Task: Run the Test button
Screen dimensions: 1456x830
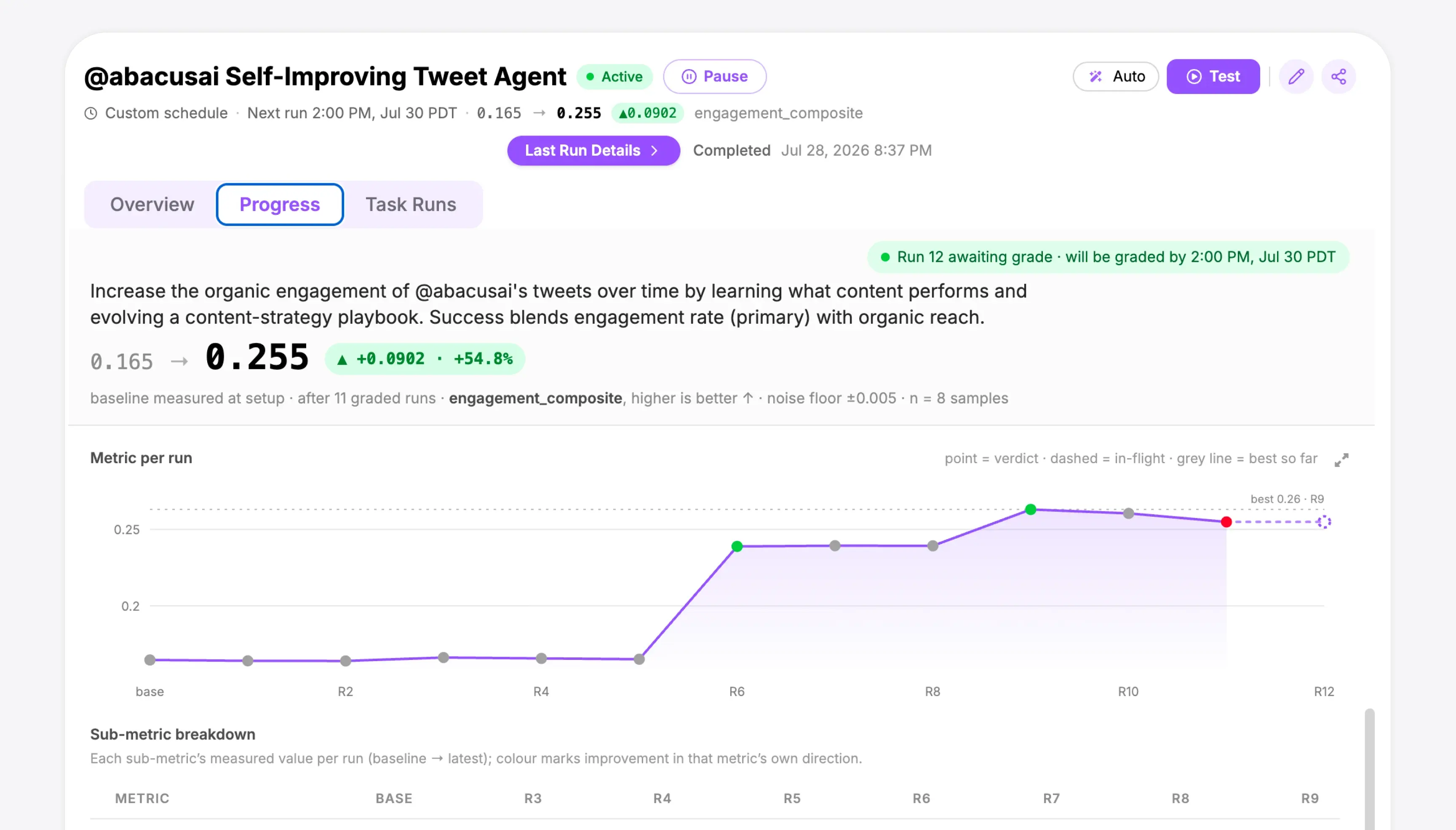Action: point(1213,76)
